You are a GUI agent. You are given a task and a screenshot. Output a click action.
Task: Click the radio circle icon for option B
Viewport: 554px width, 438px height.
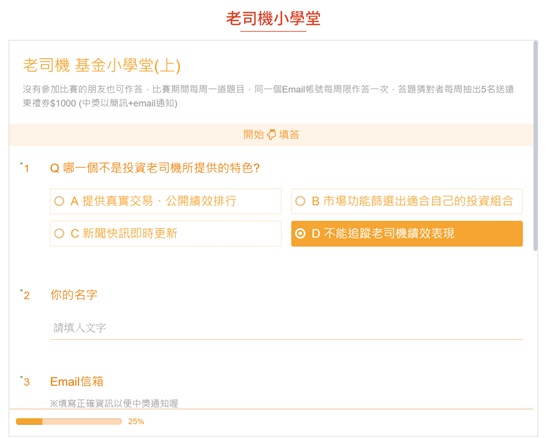pyautogui.click(x=300, y=201)
